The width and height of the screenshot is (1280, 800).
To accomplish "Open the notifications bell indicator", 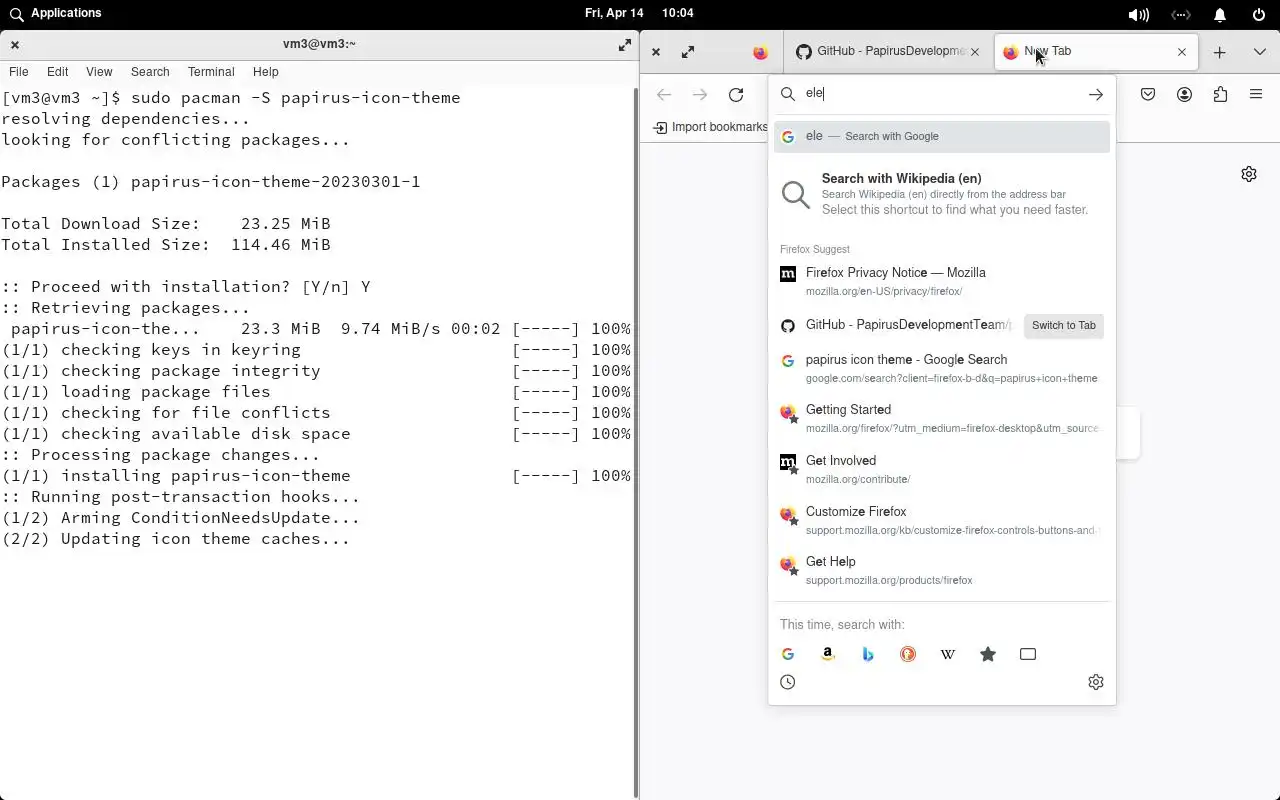I will (1220, 14).
